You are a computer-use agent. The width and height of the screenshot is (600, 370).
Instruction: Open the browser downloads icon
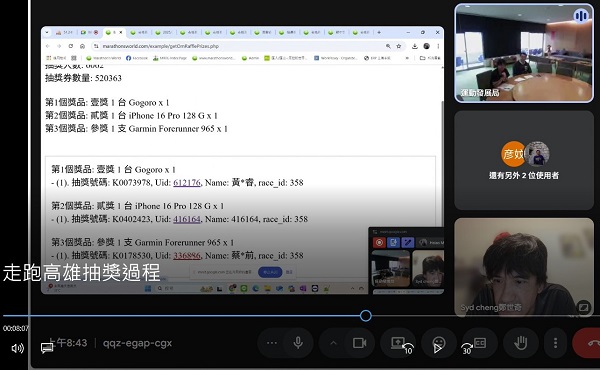(x=414, y=46)
